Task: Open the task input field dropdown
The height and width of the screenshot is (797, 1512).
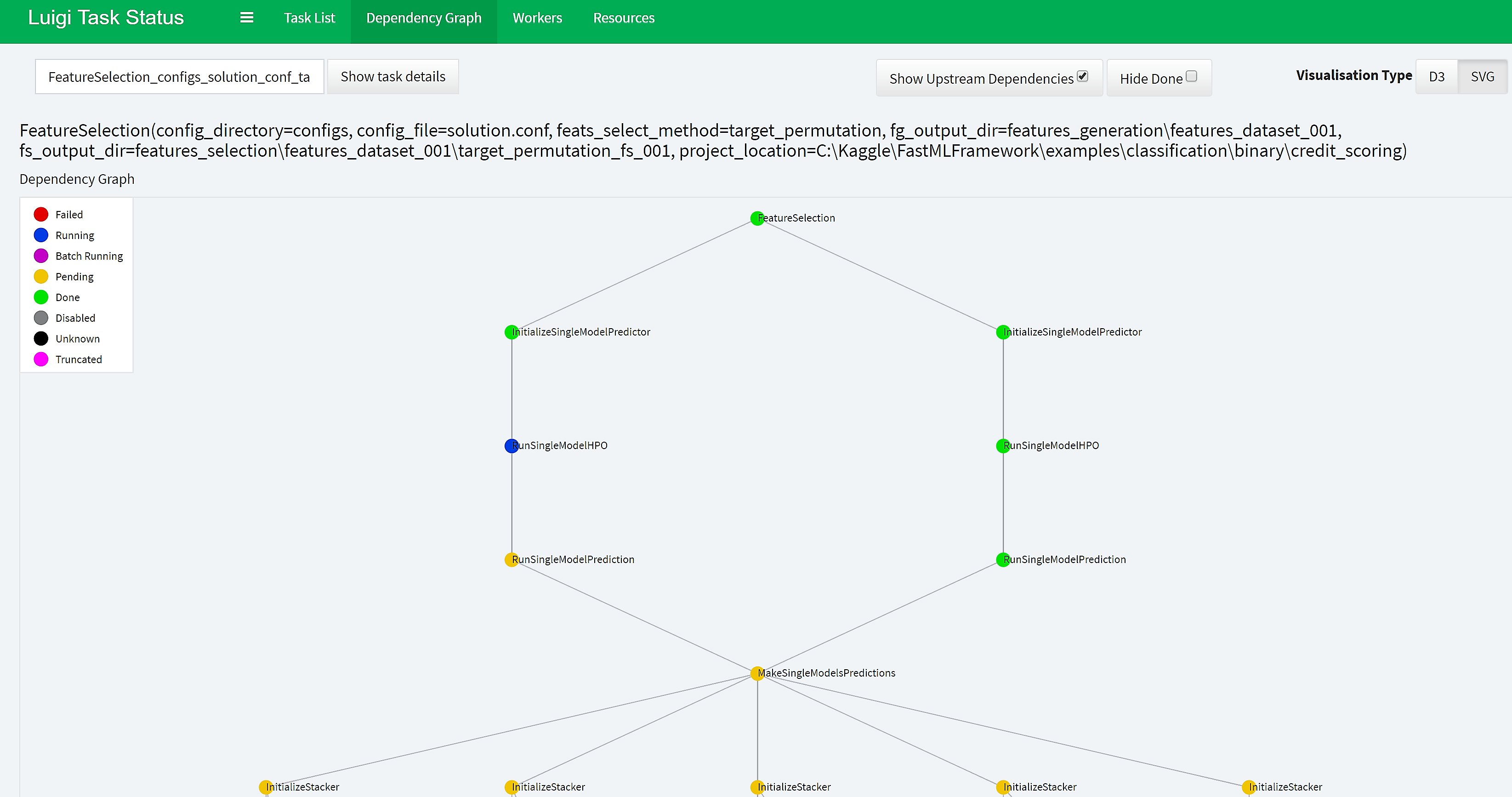Action: (x=178, y=76)
